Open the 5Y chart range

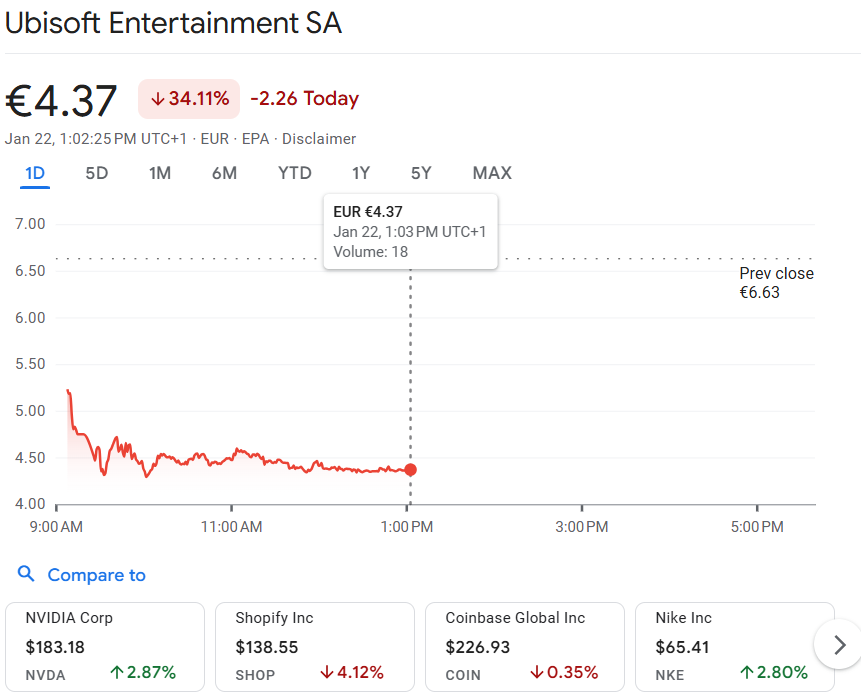(421, 173)
